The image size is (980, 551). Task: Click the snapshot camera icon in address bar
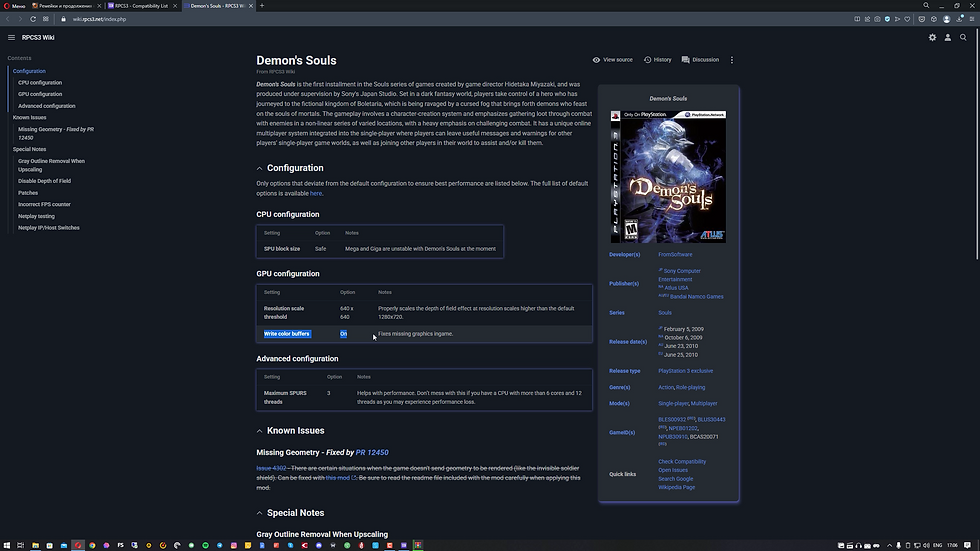click(877, 19)
